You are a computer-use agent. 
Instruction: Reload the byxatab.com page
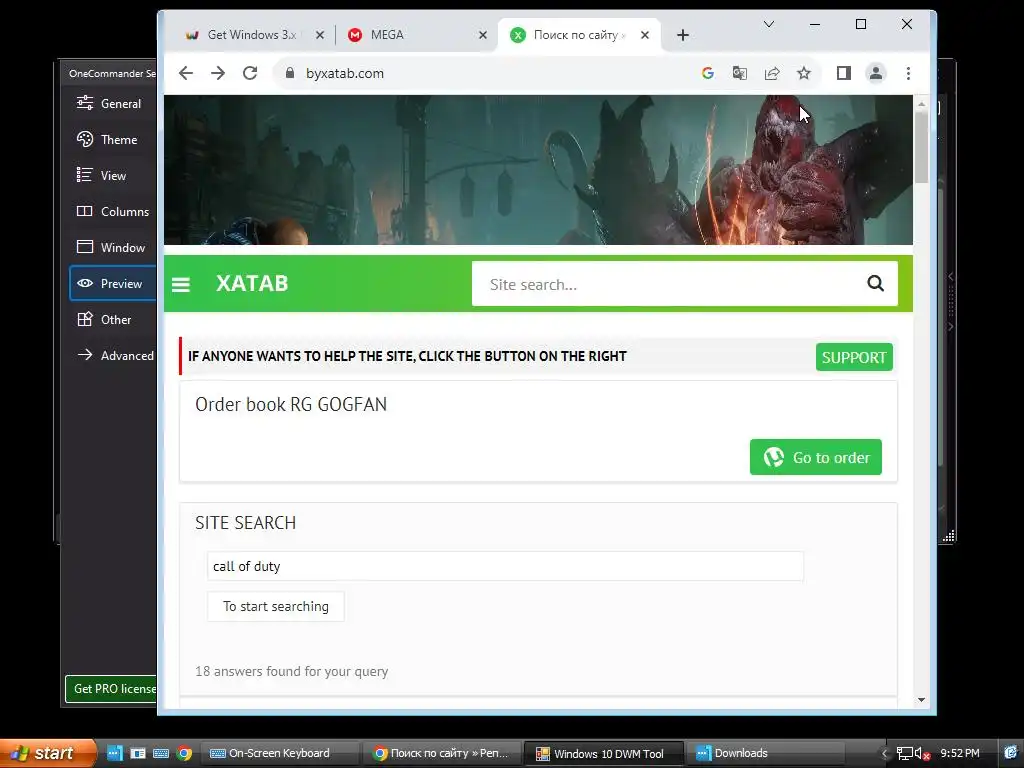(x=250, y=73)
